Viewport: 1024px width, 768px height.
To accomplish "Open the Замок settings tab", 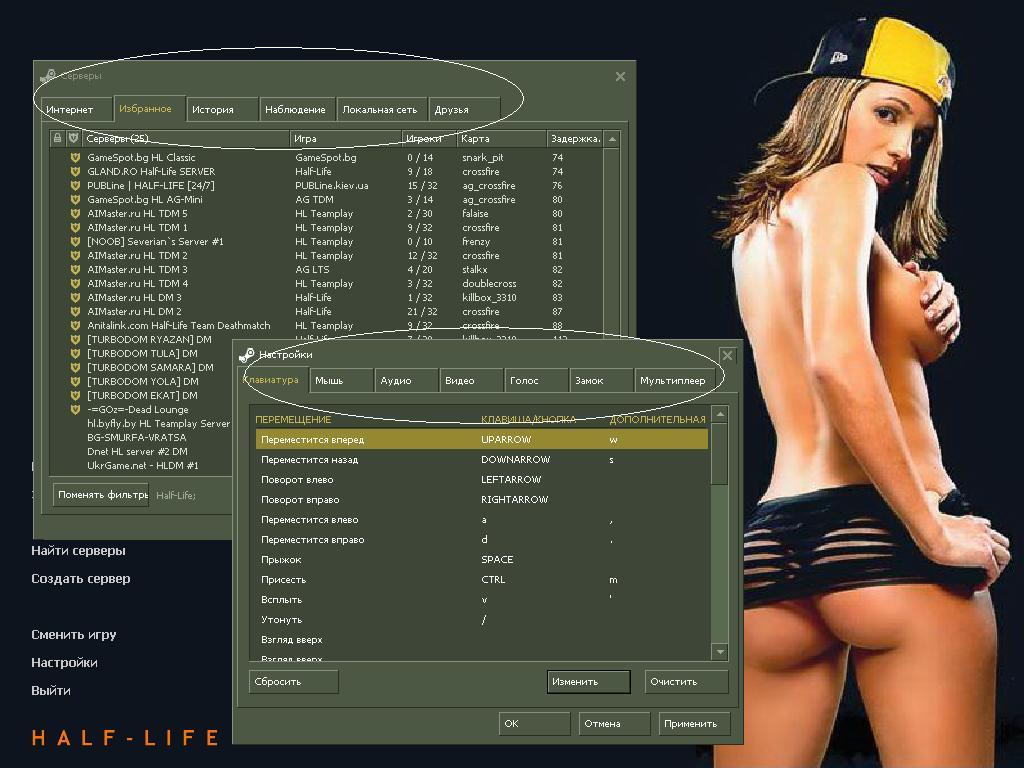I will (x=601, y=380).
